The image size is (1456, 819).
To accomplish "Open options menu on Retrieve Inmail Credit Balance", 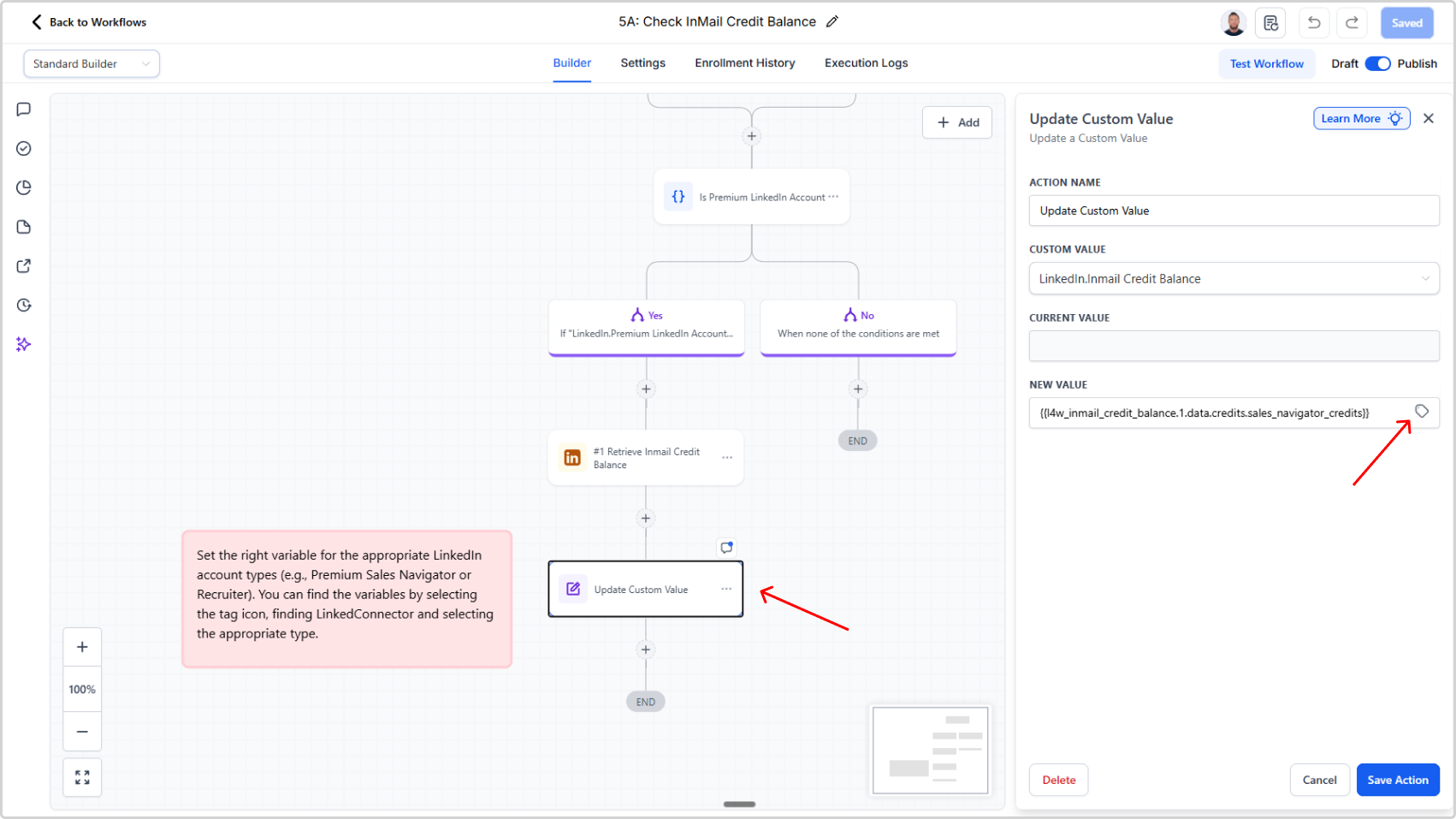I will point(727,458).
